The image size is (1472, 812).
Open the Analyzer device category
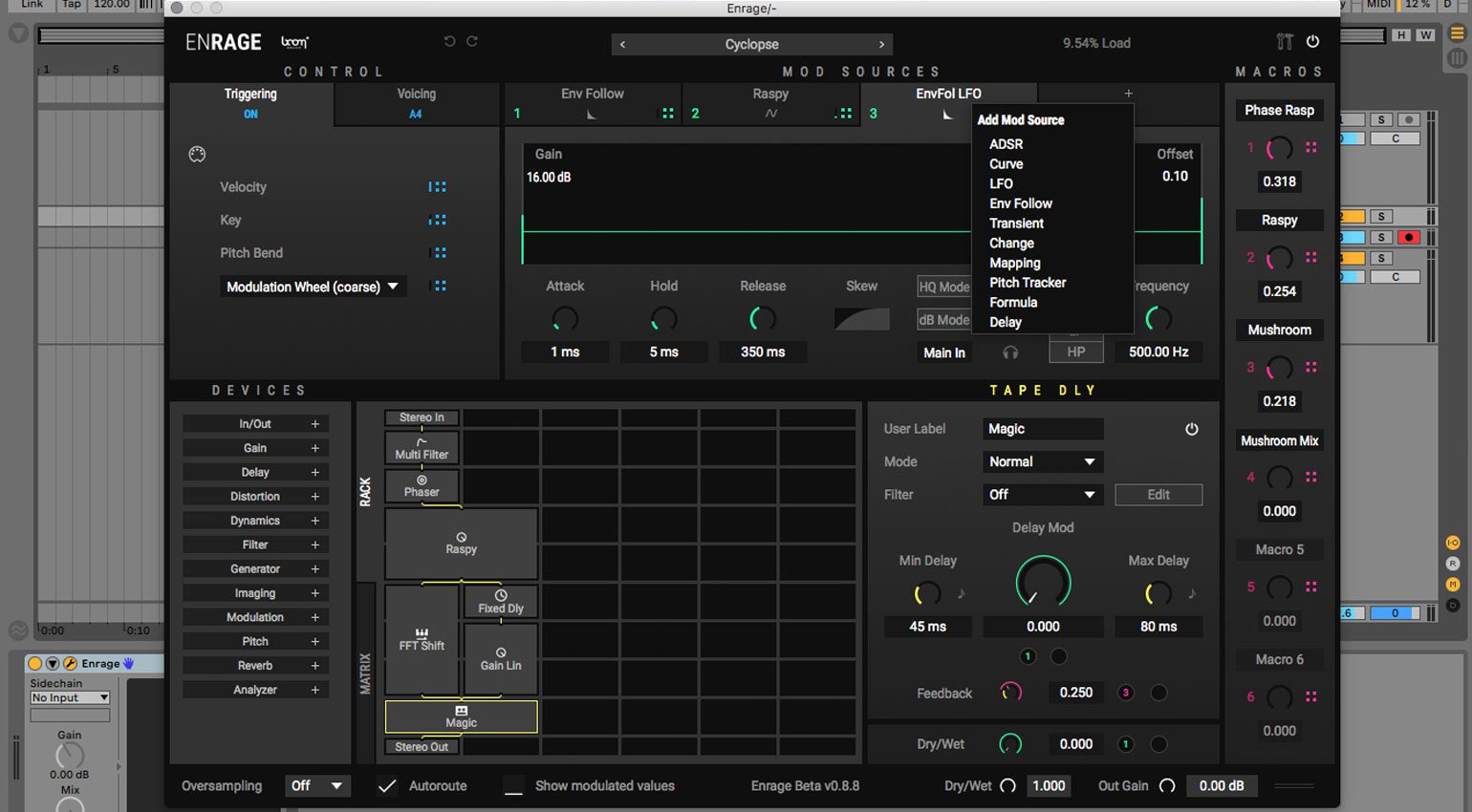[x=255, y=690]
